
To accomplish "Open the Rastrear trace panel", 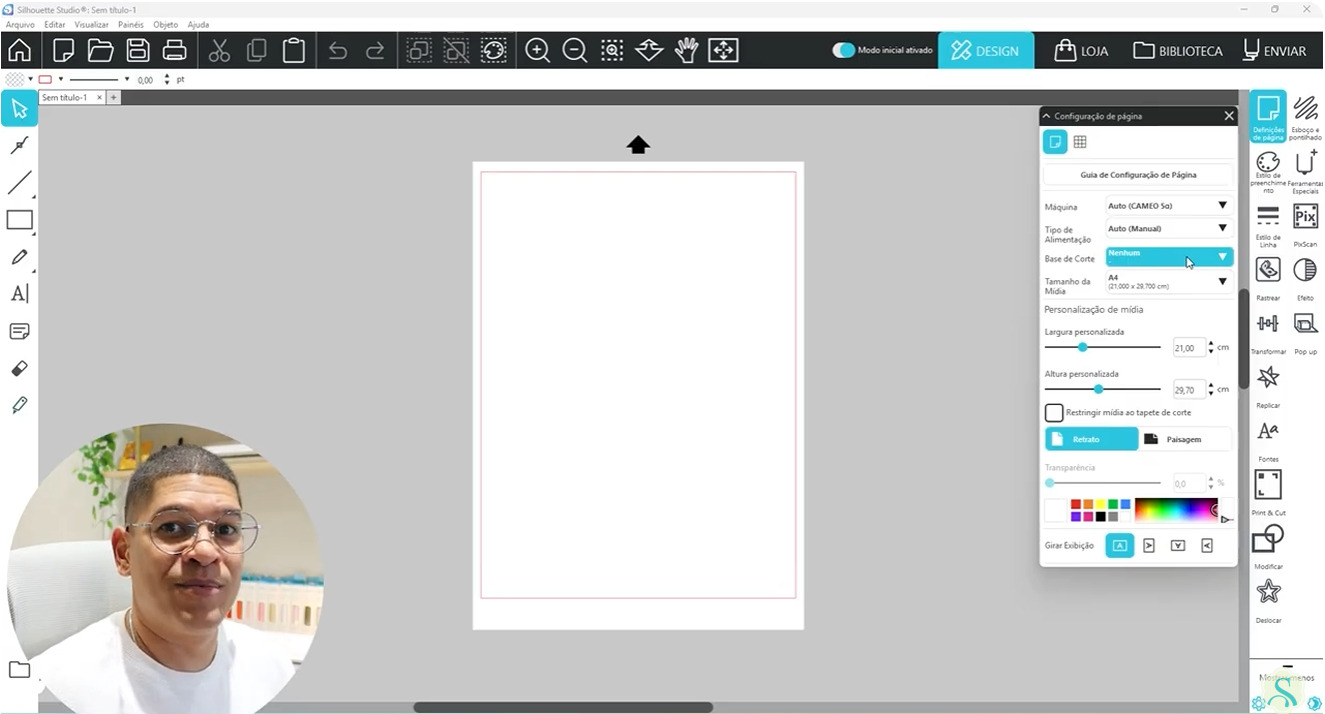I will 1268,277.
